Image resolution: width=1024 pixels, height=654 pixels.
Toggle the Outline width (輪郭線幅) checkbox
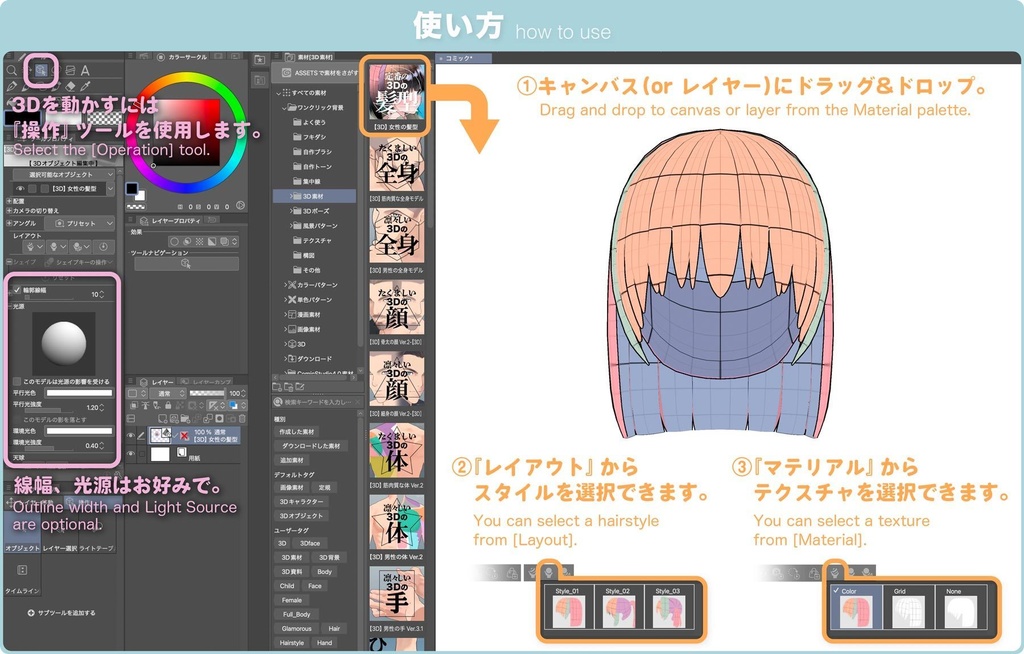pyautogui.click(x=17, y=290)
